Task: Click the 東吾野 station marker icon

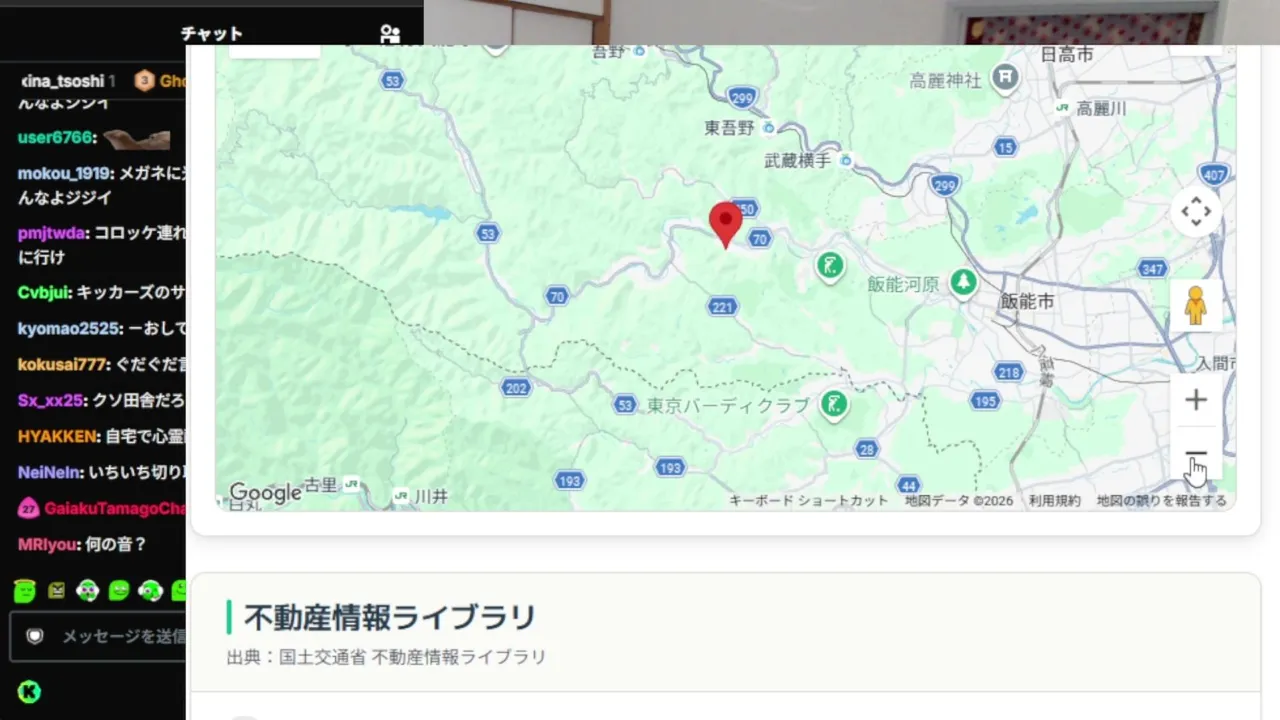Action: pyautogui.click(x=768, y=127)
